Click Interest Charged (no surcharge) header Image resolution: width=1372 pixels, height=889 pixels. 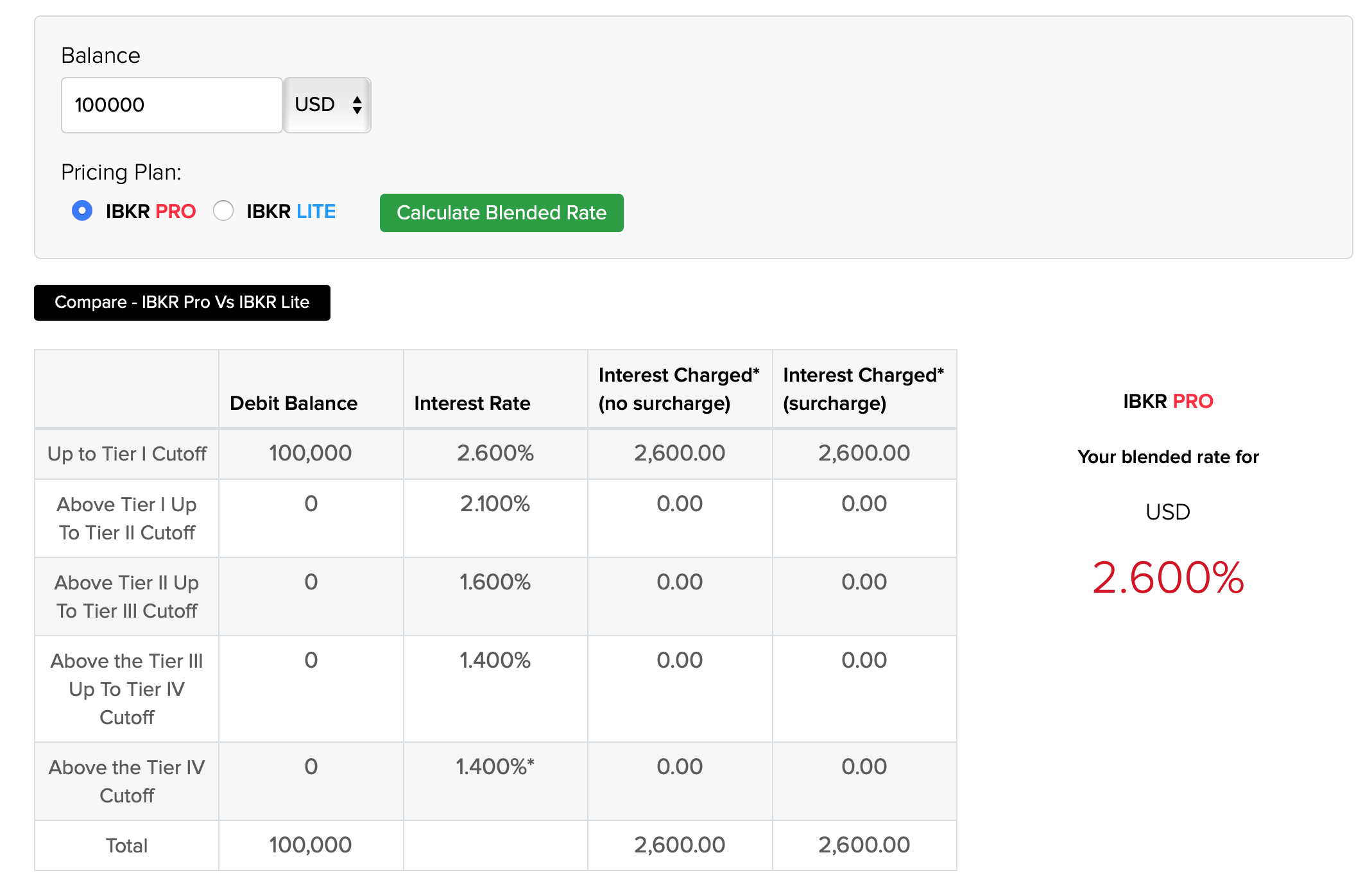point(679,389)
